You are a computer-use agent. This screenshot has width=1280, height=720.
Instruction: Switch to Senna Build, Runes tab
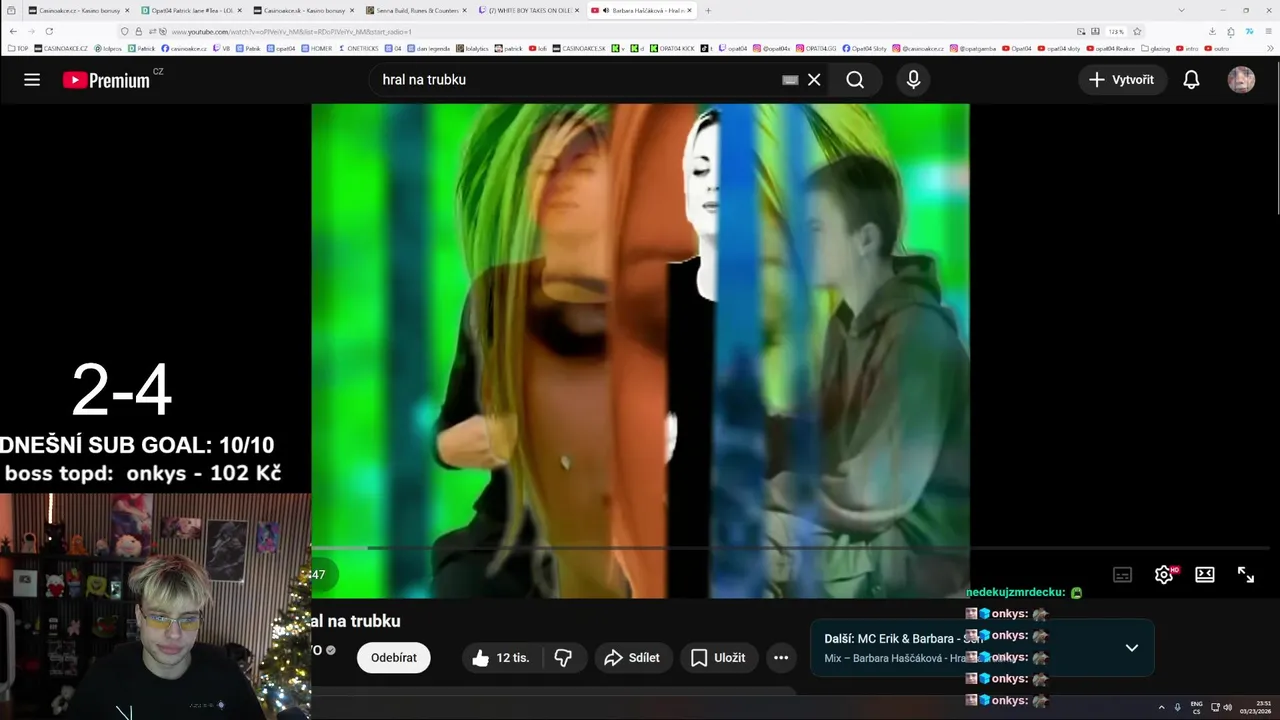point(416,10)
